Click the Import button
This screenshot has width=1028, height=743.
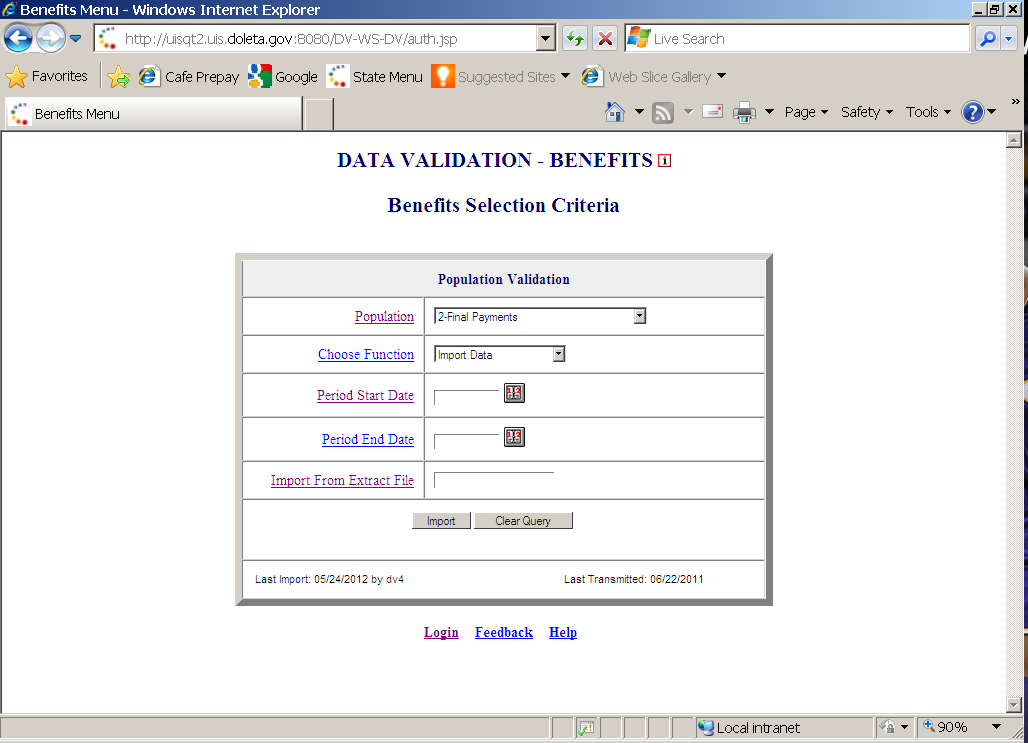tap(441, 521)
